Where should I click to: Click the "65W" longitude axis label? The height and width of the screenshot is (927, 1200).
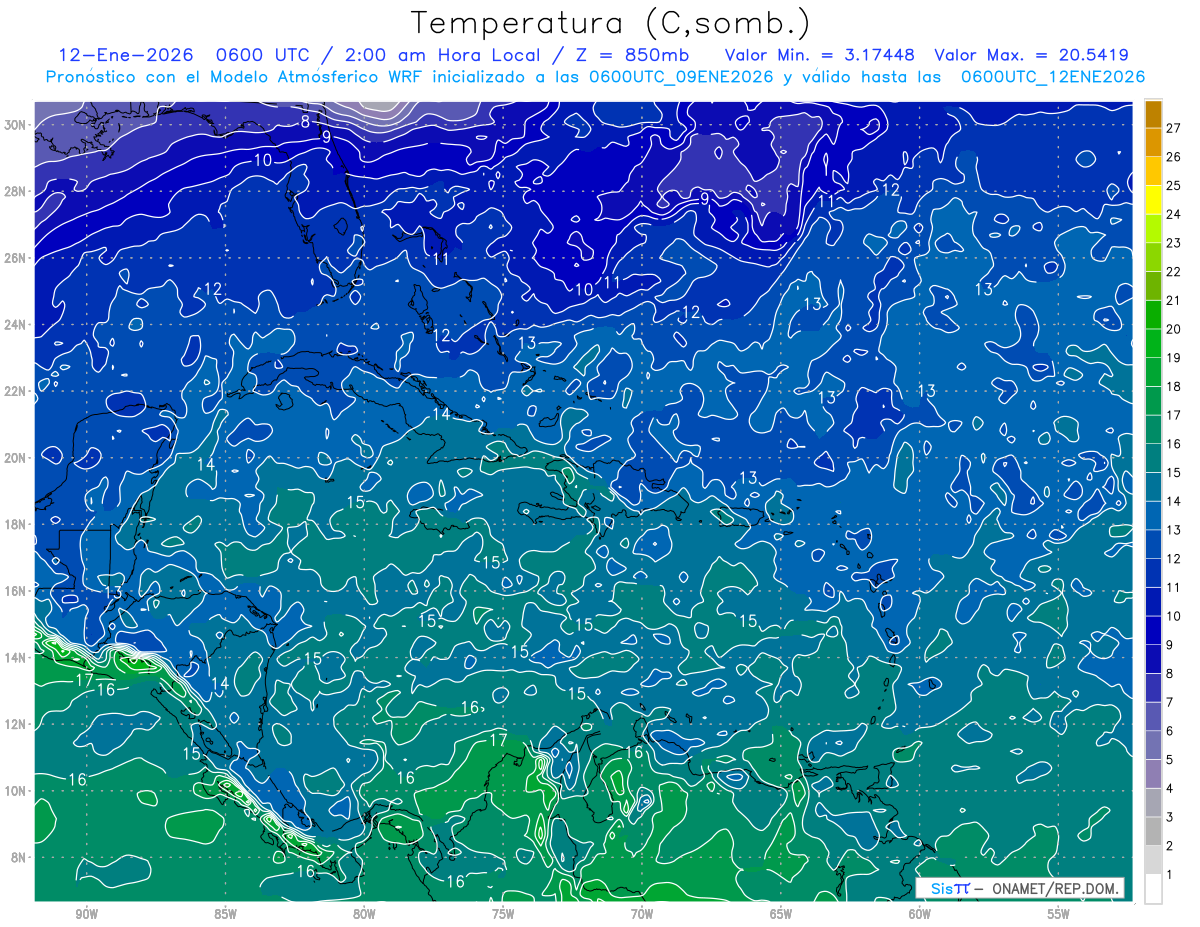781,914
